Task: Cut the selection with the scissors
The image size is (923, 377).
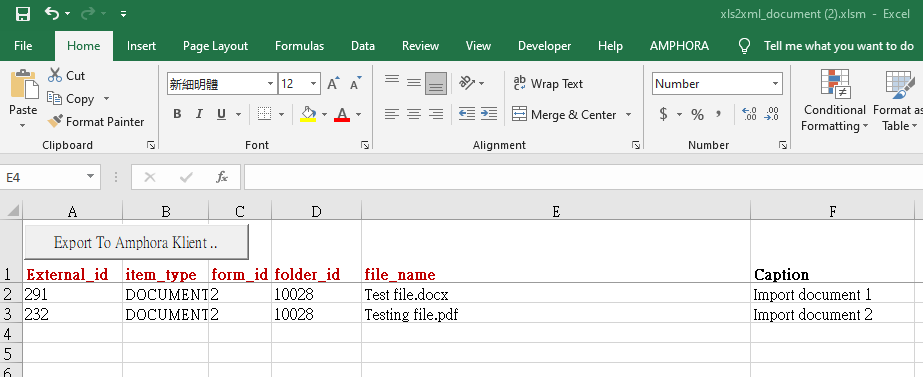Action: coord(67,75)
